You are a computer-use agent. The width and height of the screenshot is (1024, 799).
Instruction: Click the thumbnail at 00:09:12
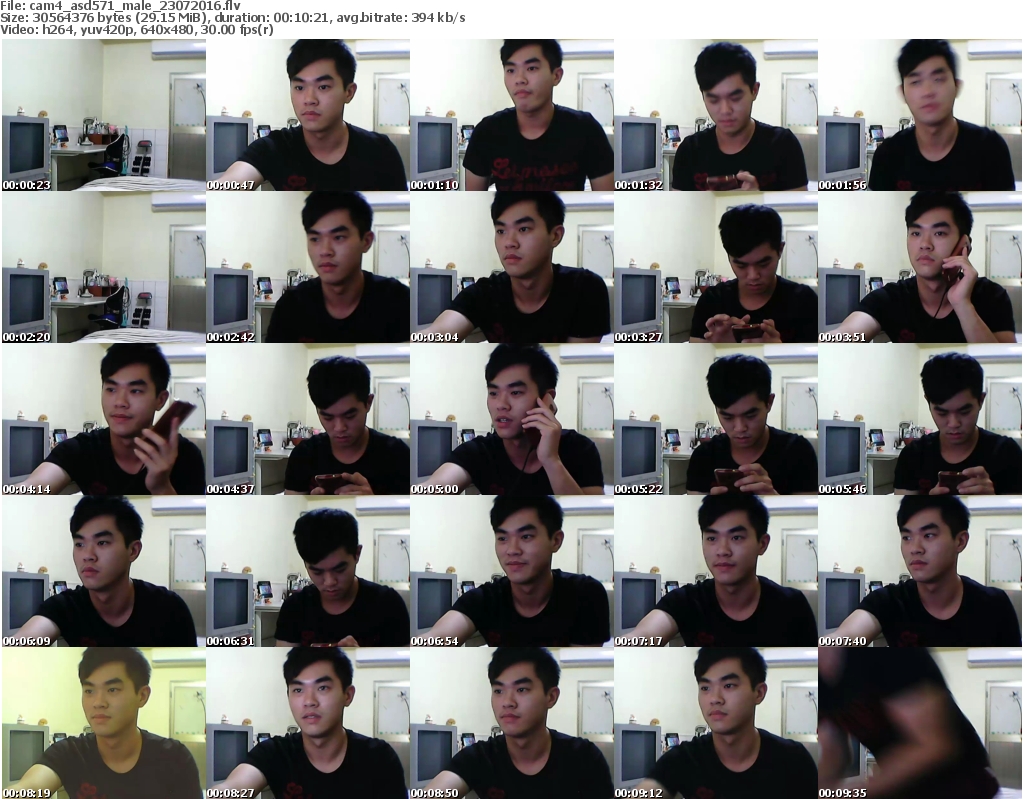[716, 723]
